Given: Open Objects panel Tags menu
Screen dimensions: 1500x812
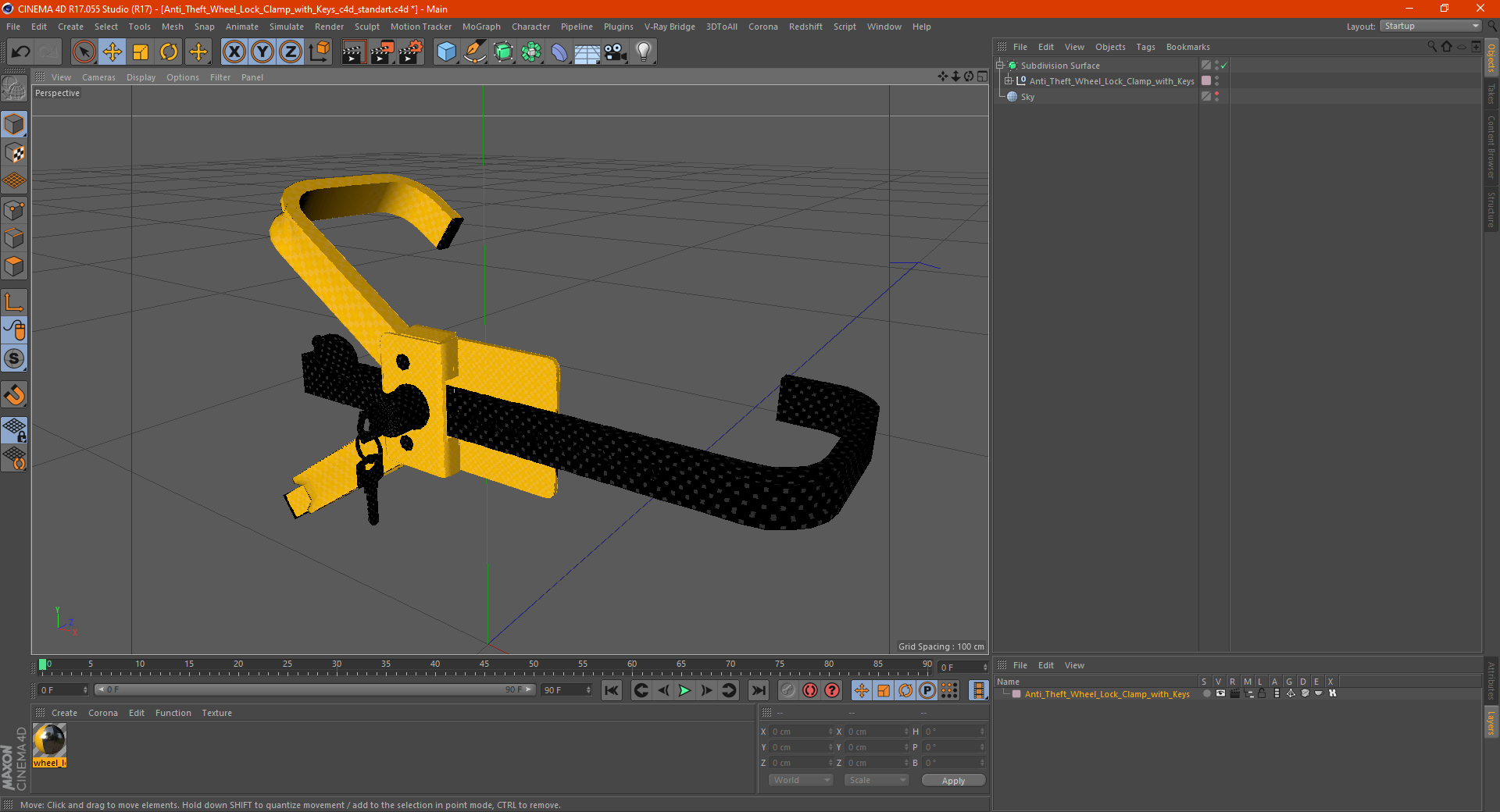Looking at the screenshot, I should pos(1145,47).
